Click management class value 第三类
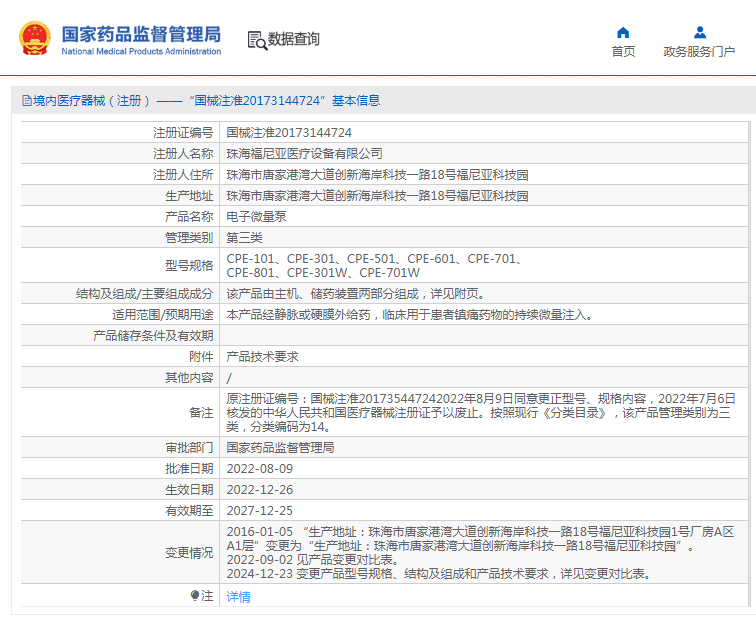 [244, 238]
